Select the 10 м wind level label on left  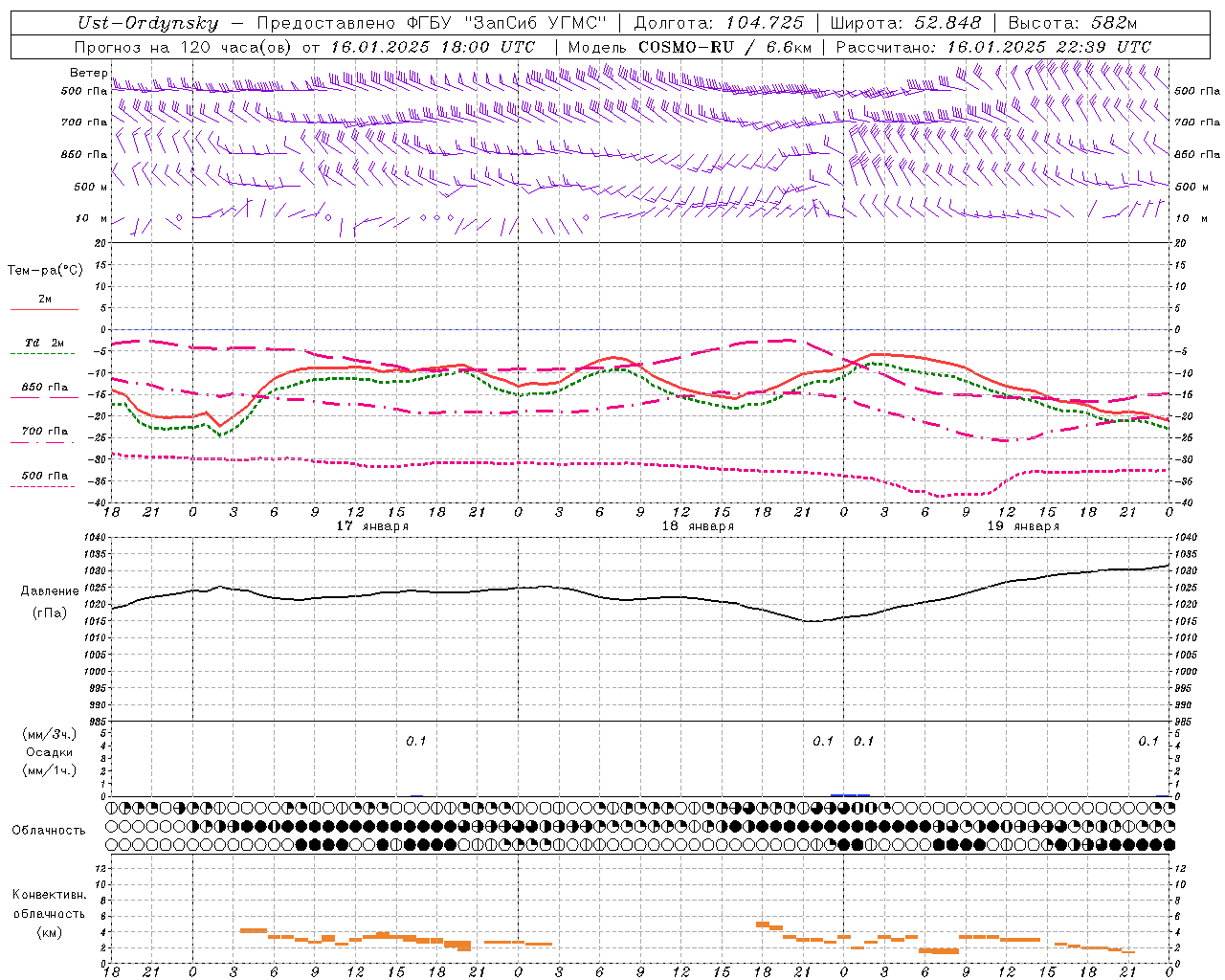[x=92, y=218]
